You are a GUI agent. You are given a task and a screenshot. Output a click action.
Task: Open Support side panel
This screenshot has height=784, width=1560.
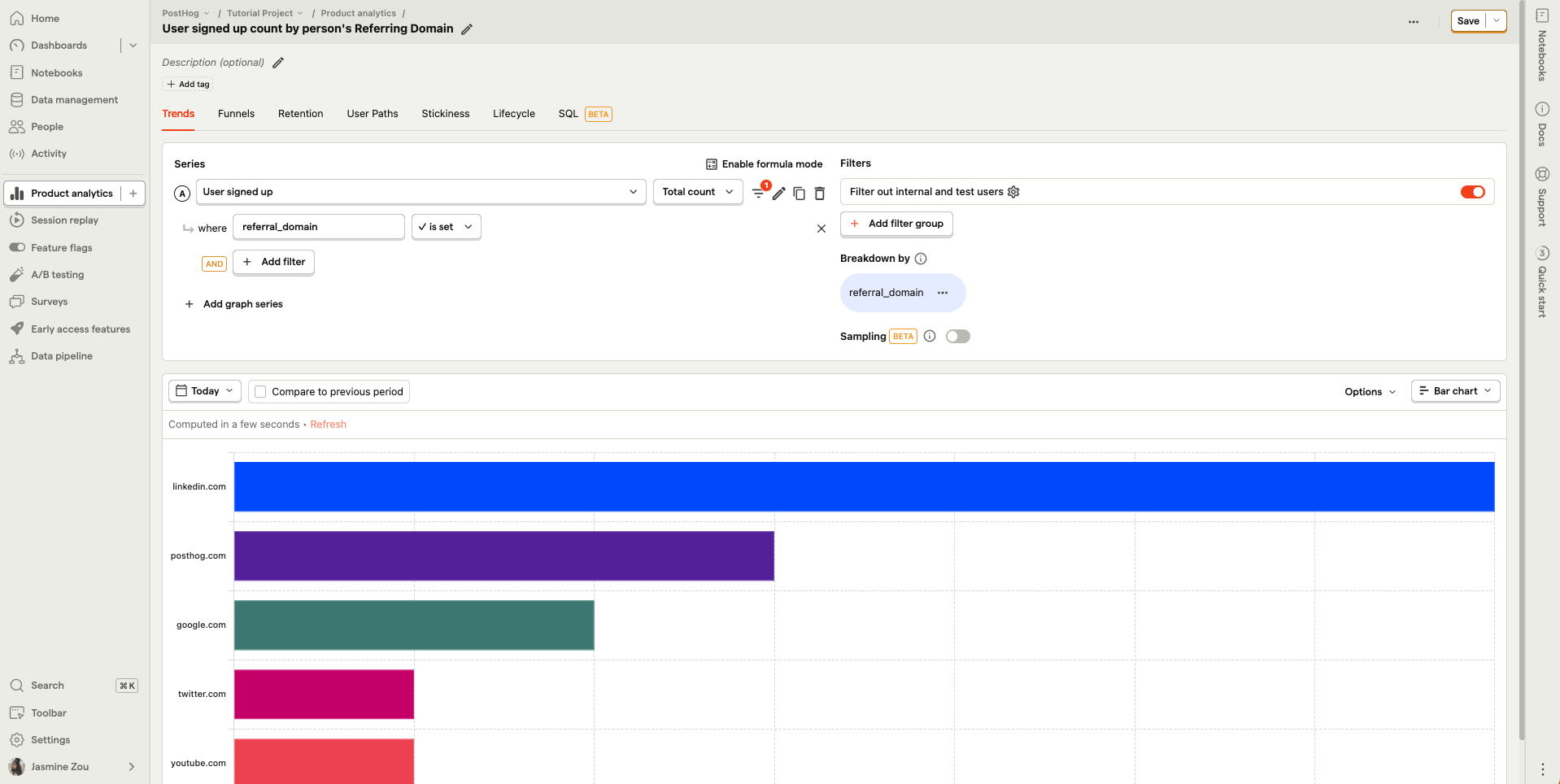click(1542, 196)
